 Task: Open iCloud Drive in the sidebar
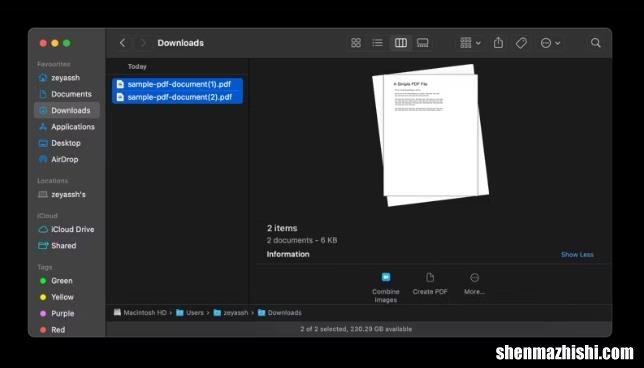coord(67,229)
